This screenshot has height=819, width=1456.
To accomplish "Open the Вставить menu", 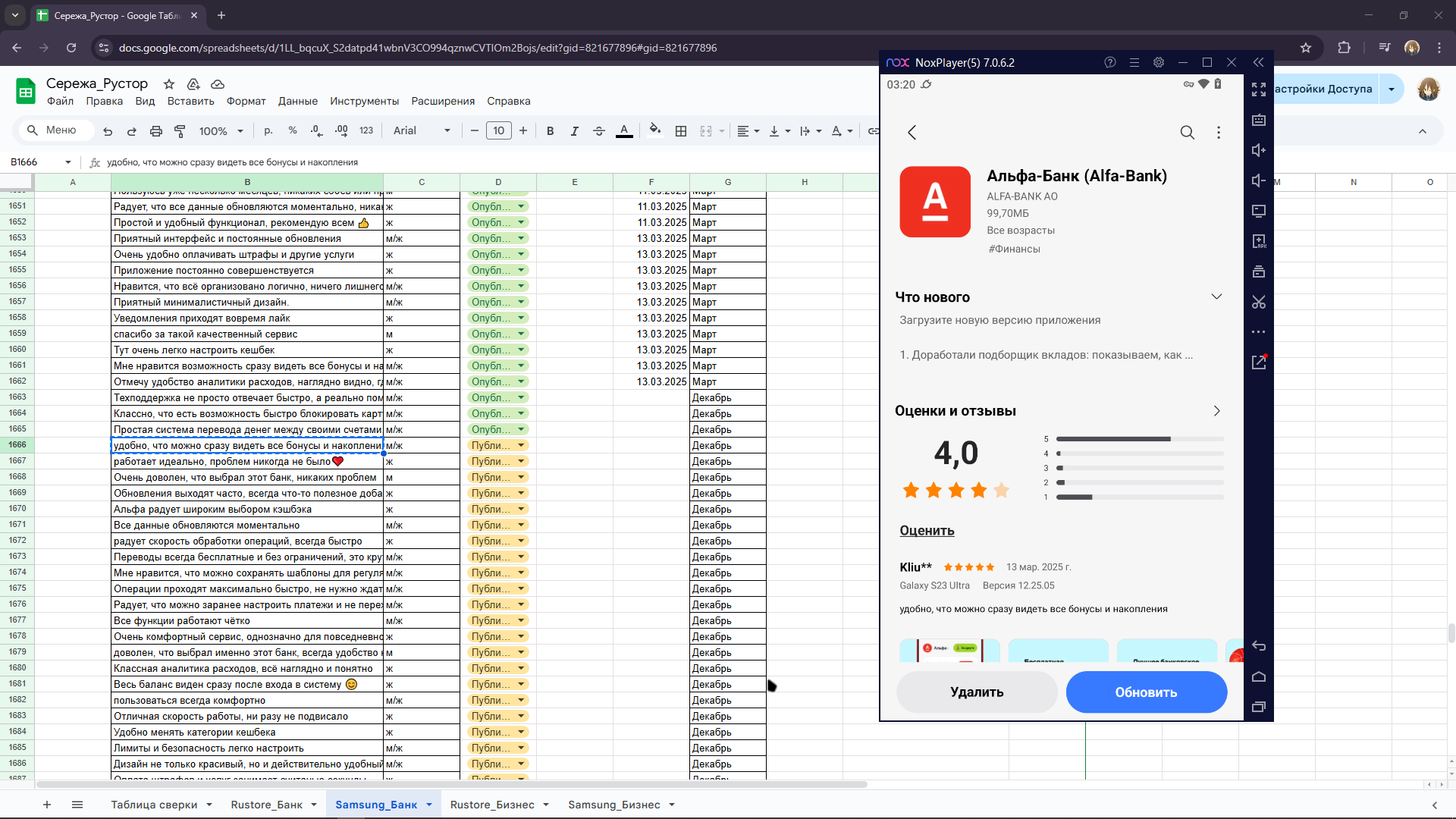I will click(191, 101).
